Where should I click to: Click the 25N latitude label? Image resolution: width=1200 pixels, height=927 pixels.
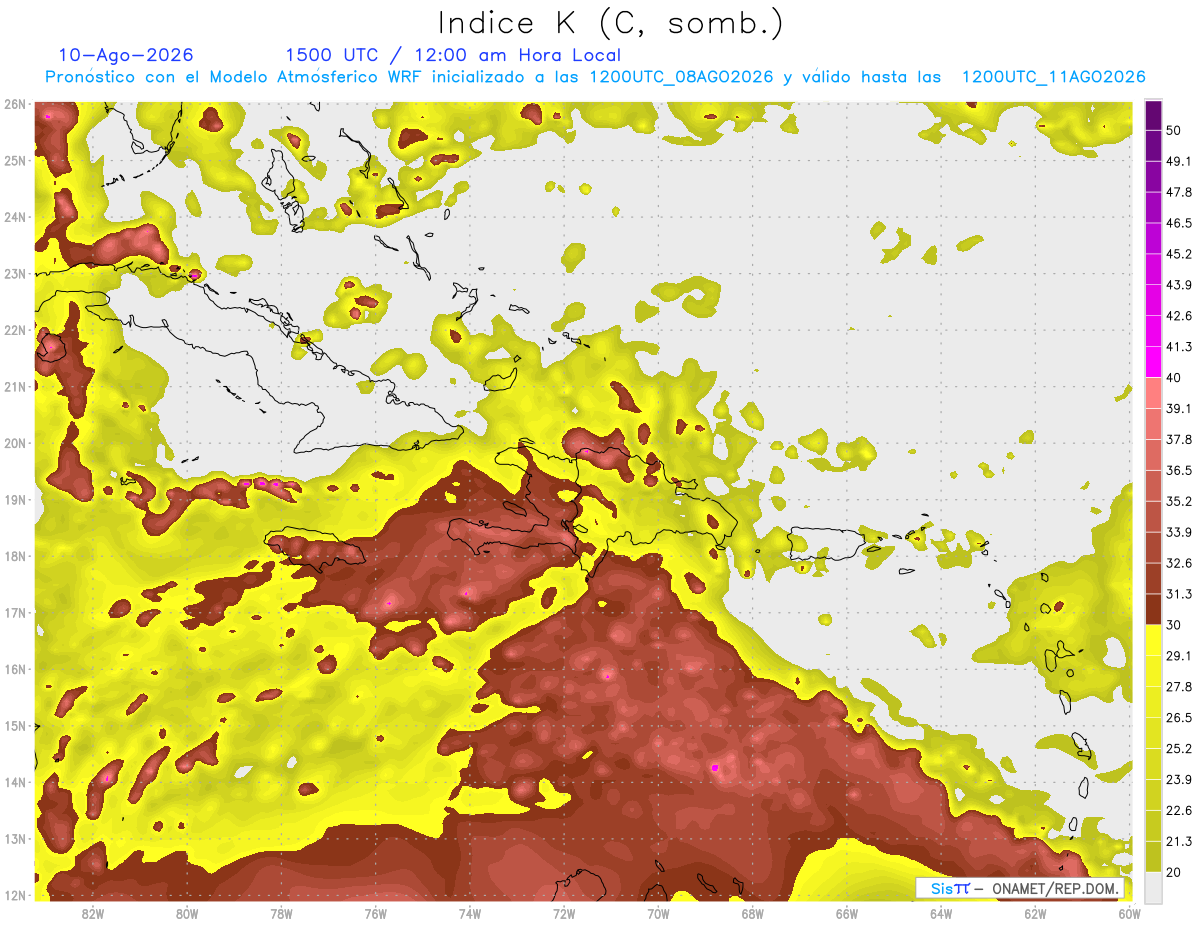pos(14,160)
